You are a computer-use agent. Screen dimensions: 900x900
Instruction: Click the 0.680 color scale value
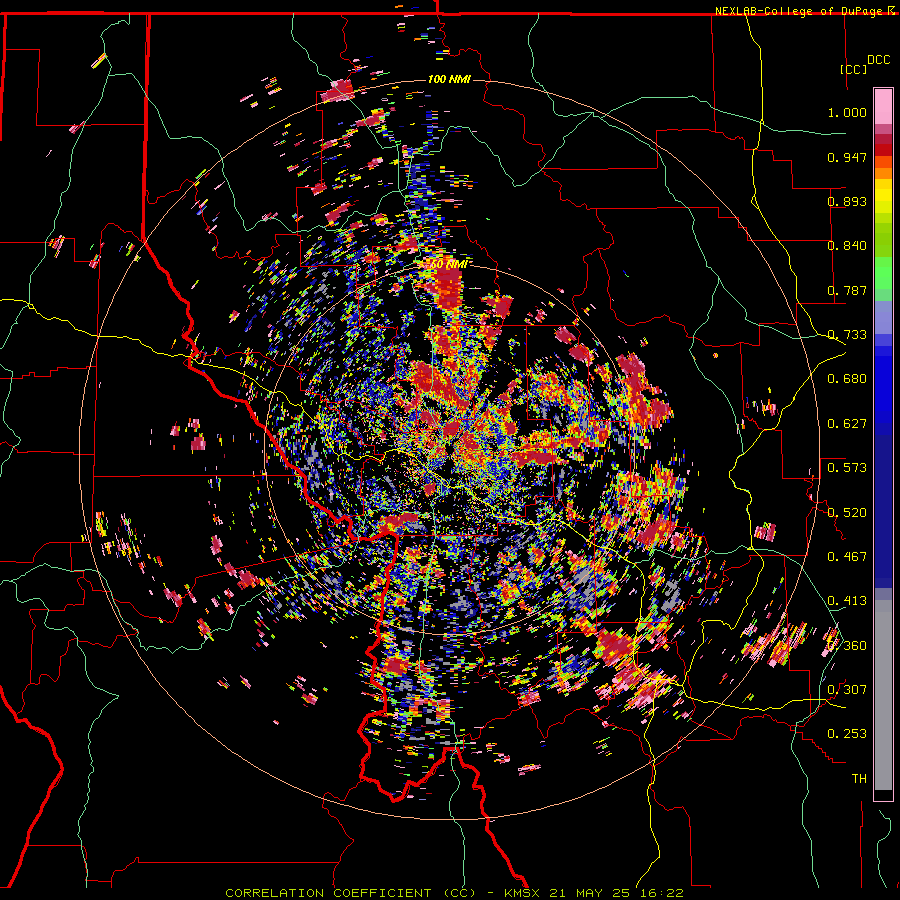click(847, 379)
